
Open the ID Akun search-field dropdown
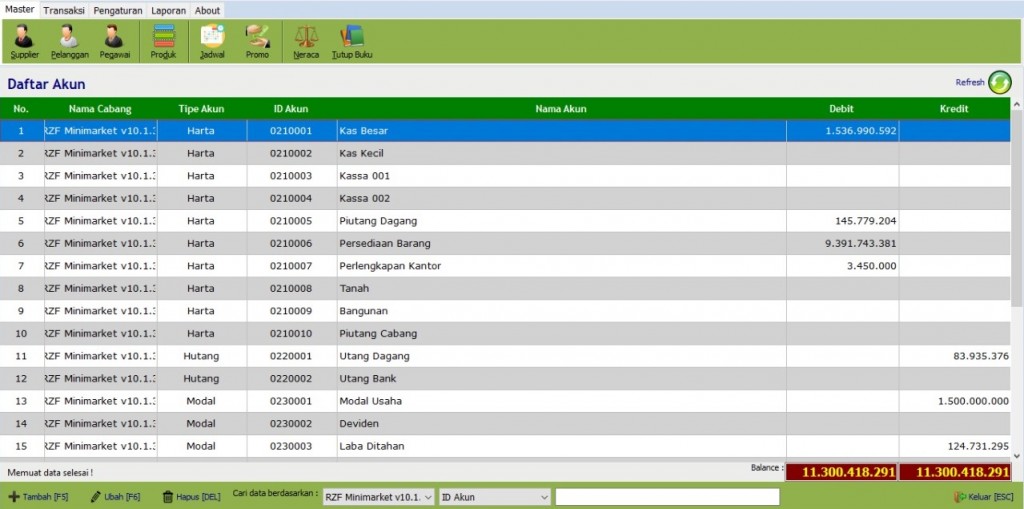[x=495, y=497]
